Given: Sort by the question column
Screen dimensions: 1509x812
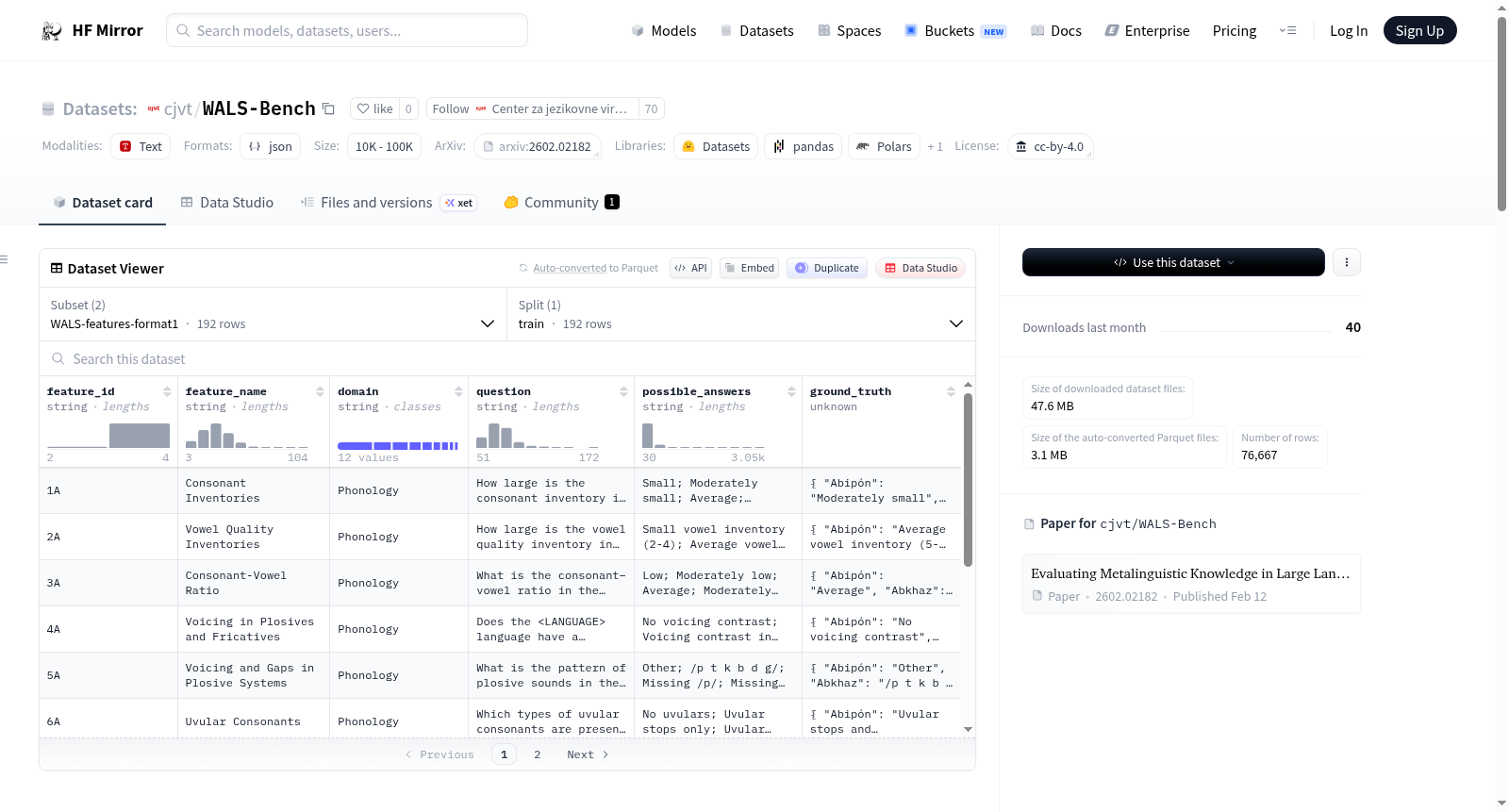Looking at the screenshot, I should click(623, 391).
